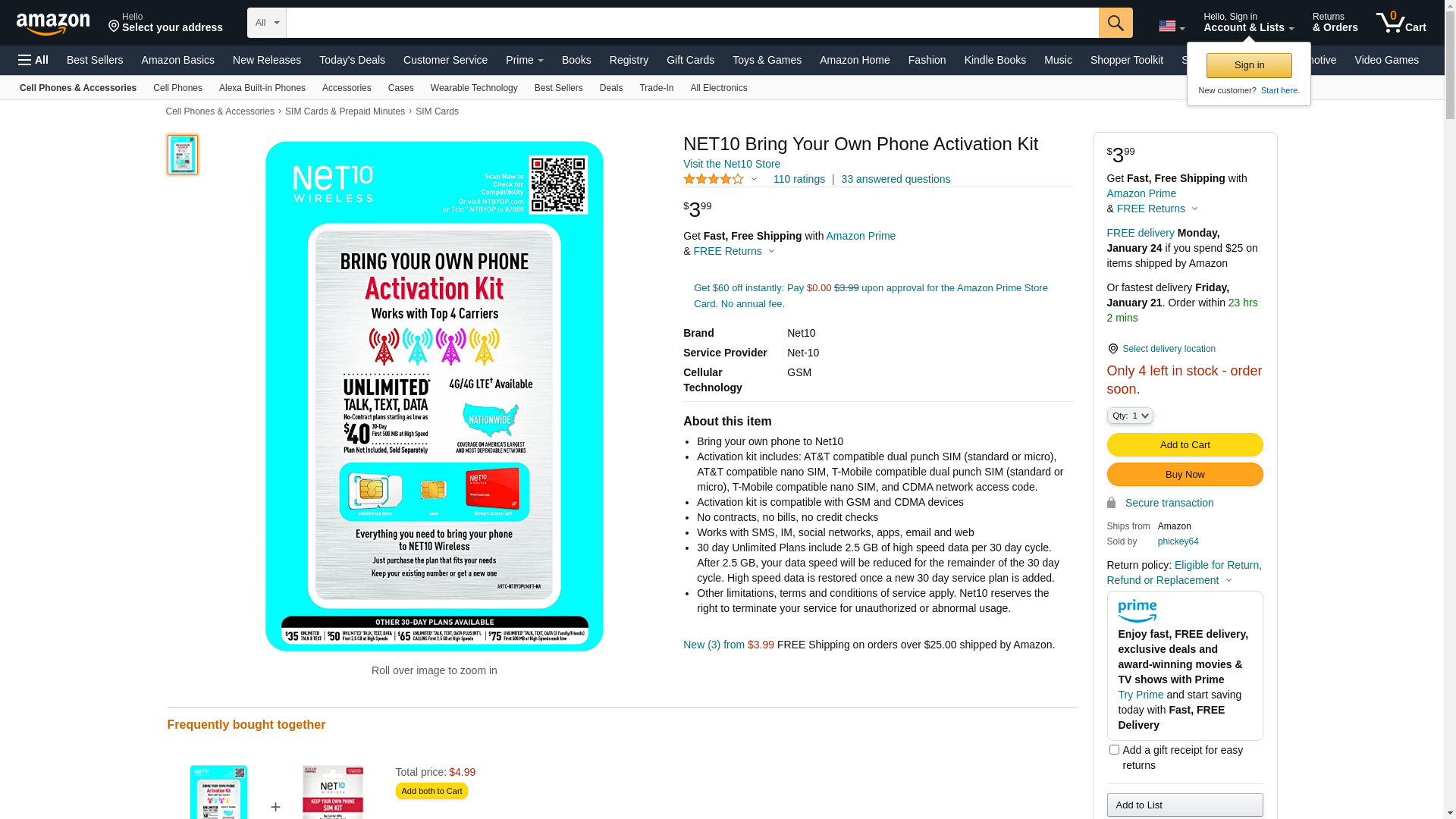Click the delivery location pin icon
Screen dimensions: 1456x819
(x=1112, y=349)
